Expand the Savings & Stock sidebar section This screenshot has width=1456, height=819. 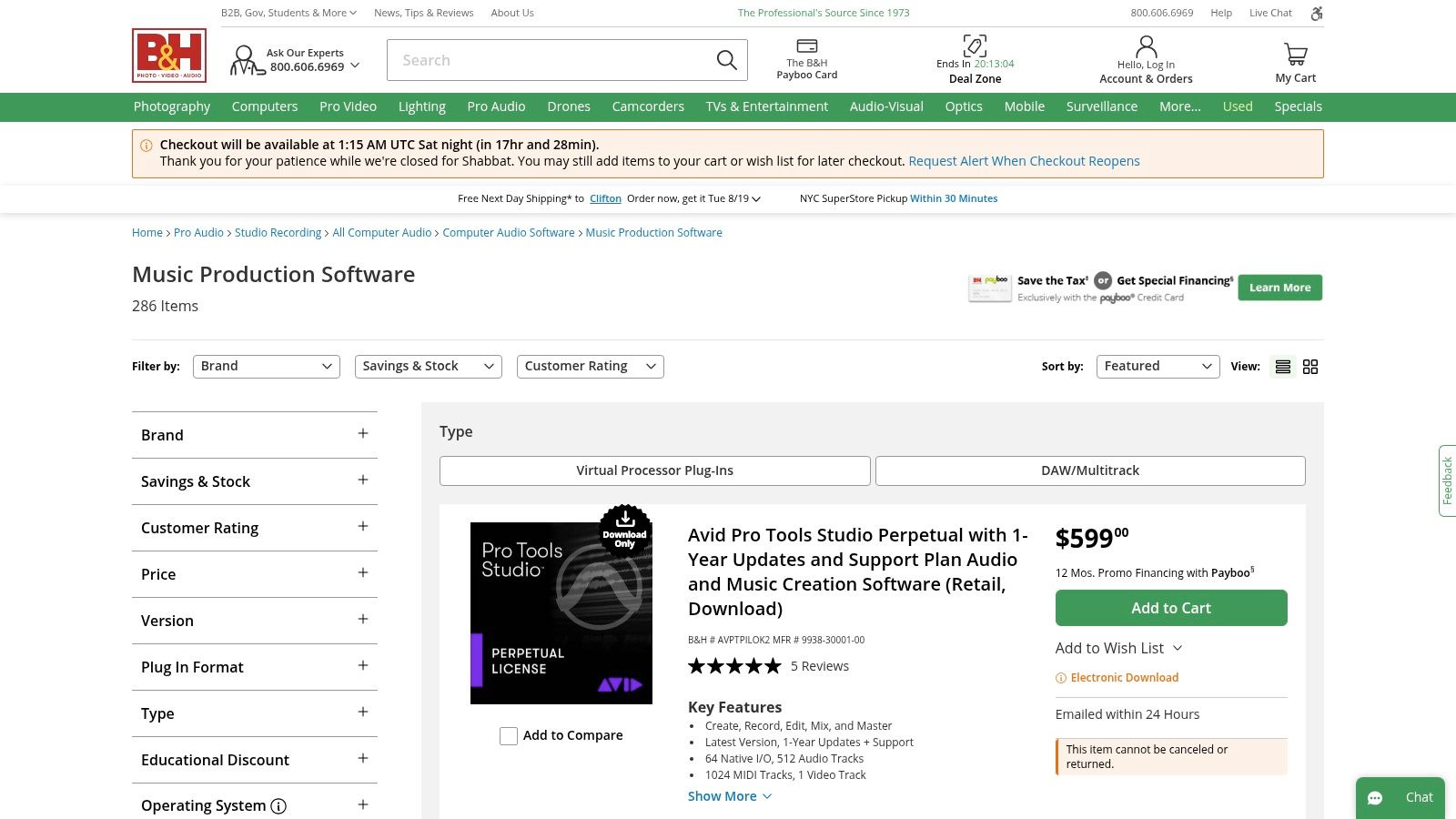coord(255,481)
